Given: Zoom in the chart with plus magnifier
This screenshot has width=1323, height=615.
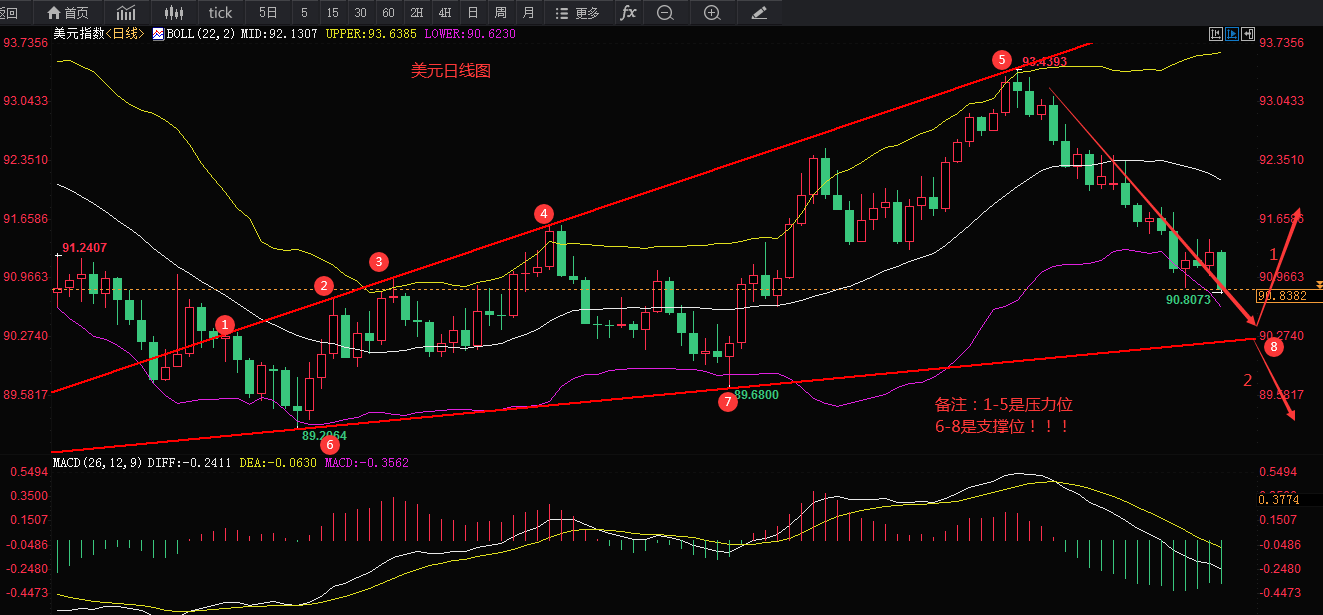Looking at the screenshot, I should point(711,13).
